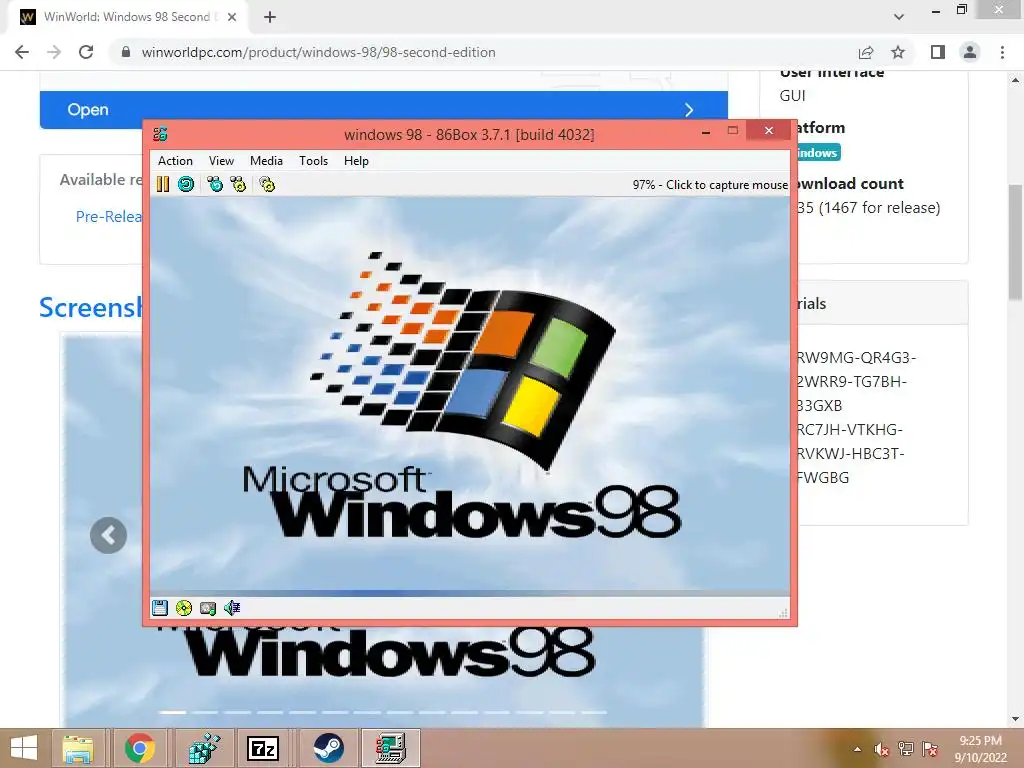Click the first carousel indicator dash
Viewport: 1024px width, 768px height.
pos(173,712)
